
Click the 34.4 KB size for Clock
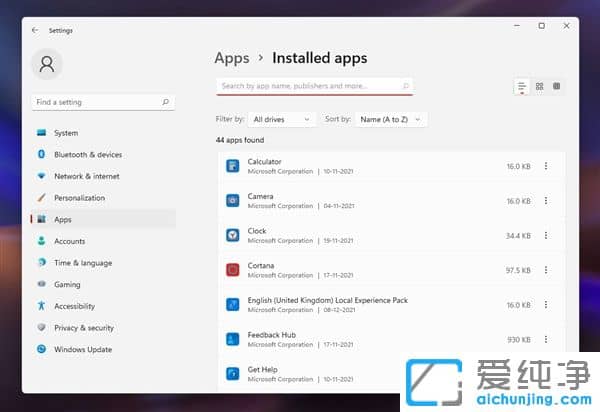518,236
